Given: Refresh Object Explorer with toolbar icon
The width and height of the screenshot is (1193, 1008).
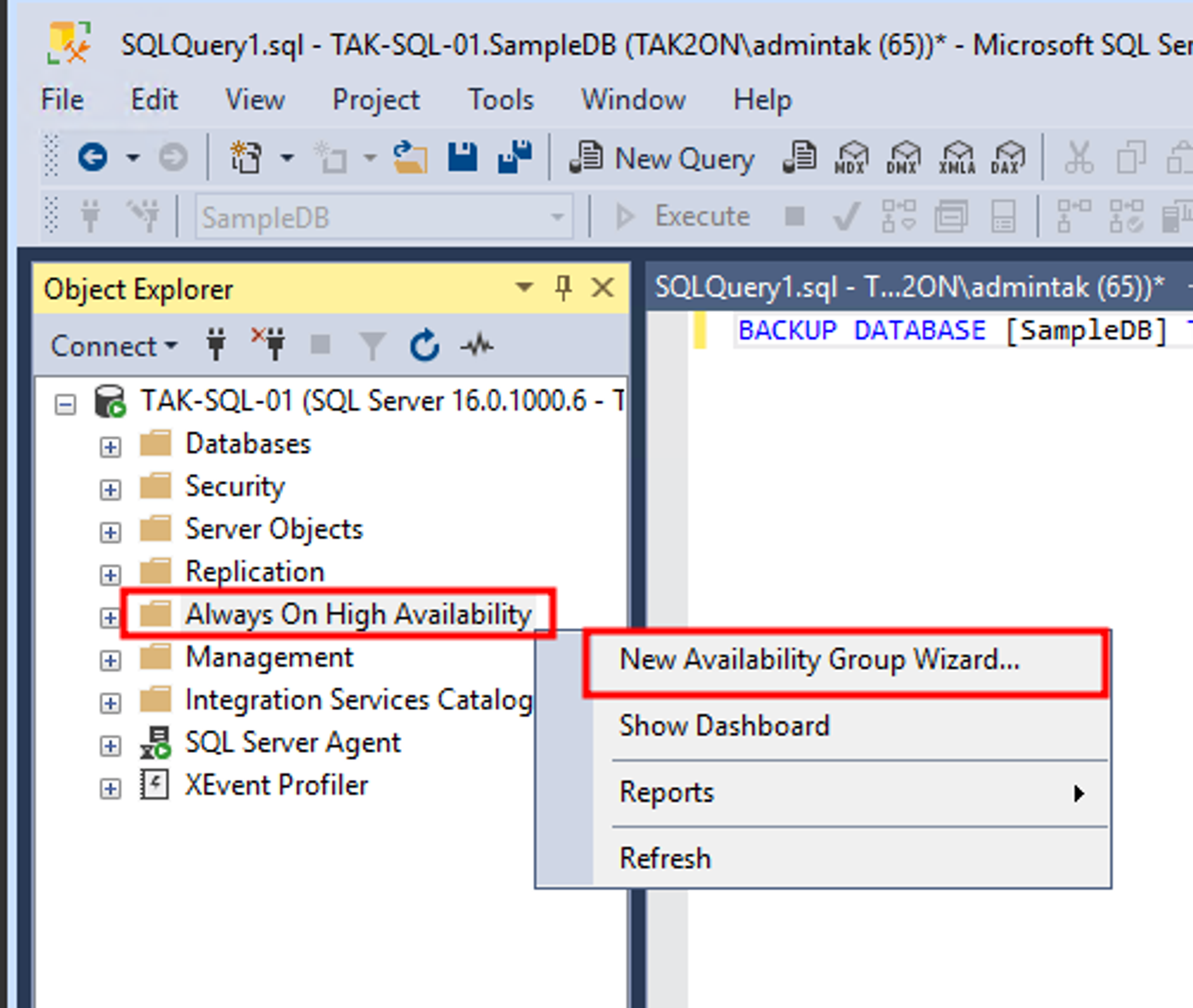Looking at the screenshot, I should click(x=425, y=346).
